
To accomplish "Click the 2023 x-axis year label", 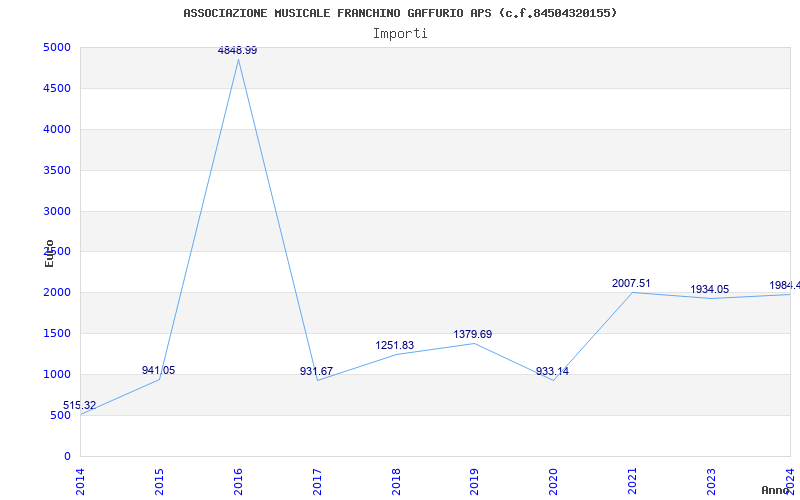I will coord(711,482).
